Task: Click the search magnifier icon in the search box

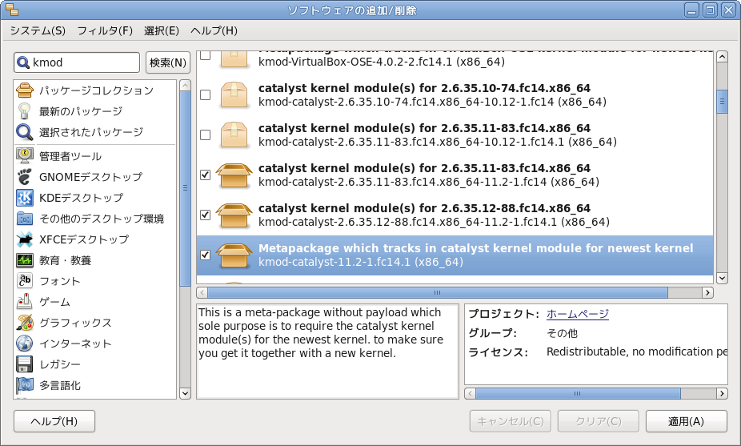Action: (23, 62)
